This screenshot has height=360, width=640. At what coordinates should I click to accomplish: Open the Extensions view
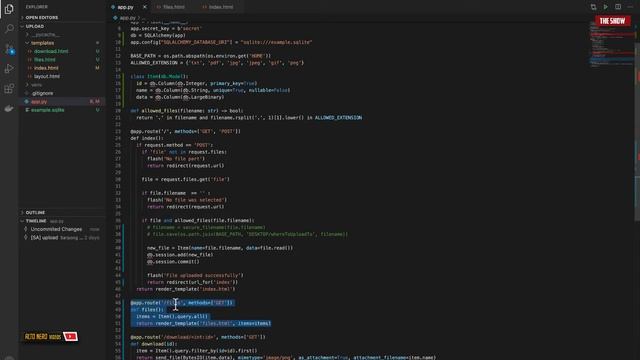(9, 89)
